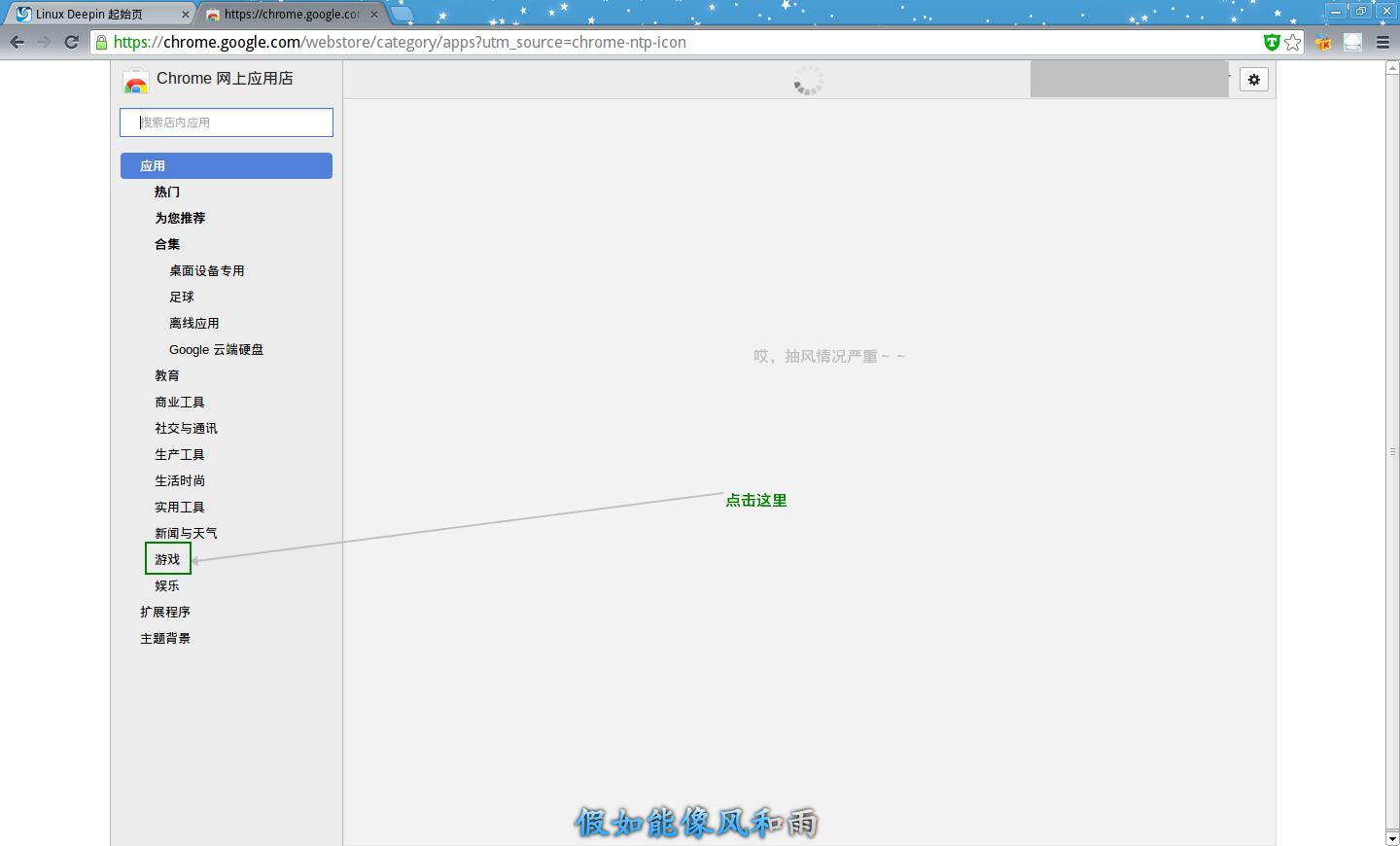Bookmark this page with the star icon

point(1292,42)
